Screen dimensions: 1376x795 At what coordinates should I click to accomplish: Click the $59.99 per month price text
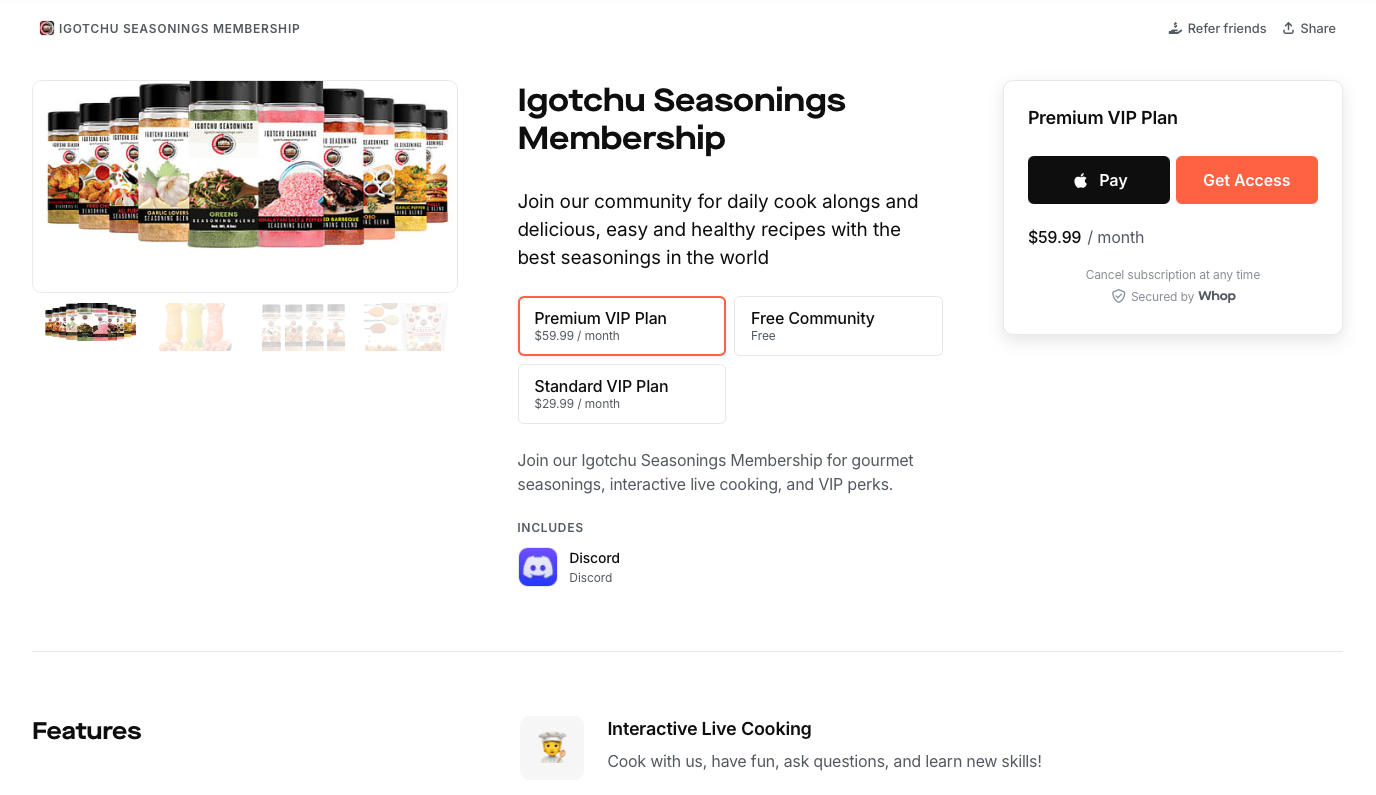coord(1055,237)
